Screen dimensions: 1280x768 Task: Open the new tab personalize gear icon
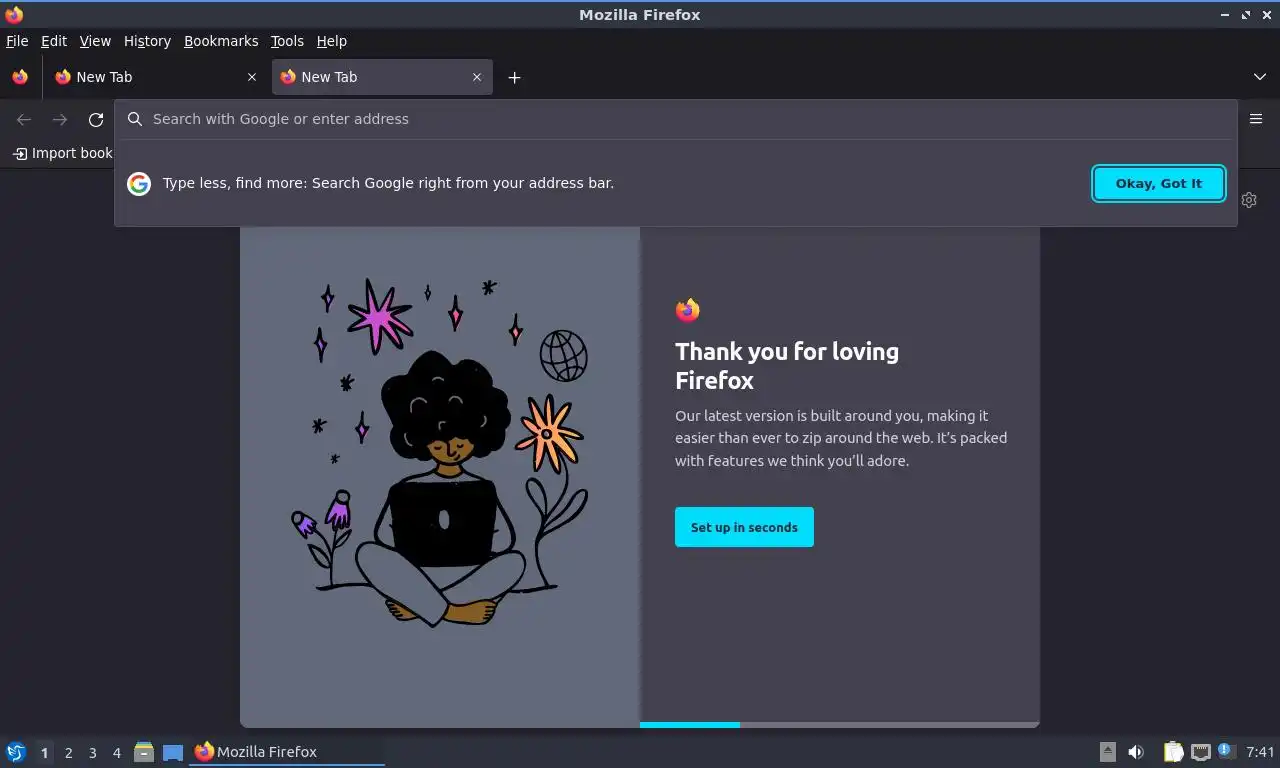click(1249, 200)
